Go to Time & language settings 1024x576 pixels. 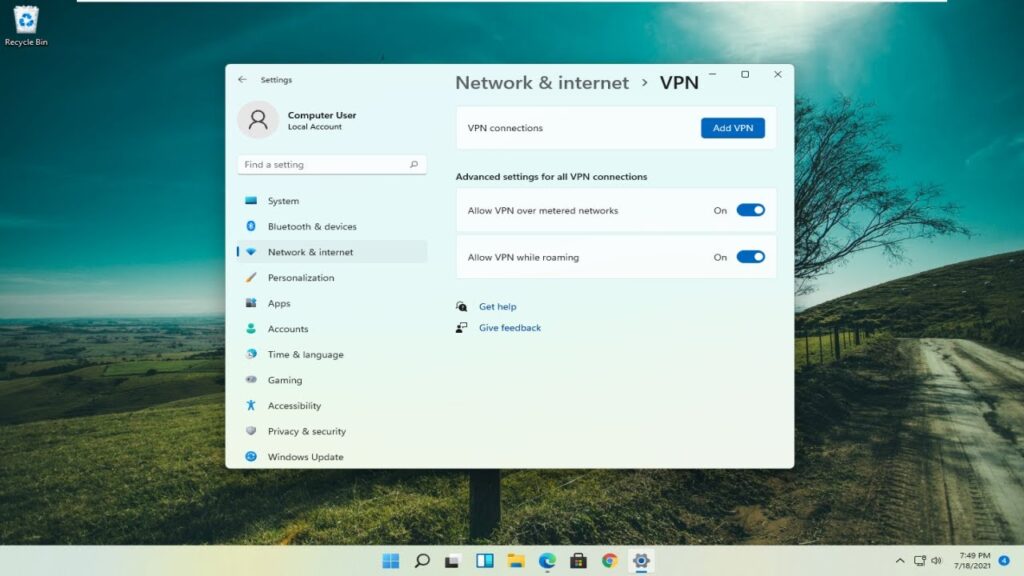click(305, 354)
